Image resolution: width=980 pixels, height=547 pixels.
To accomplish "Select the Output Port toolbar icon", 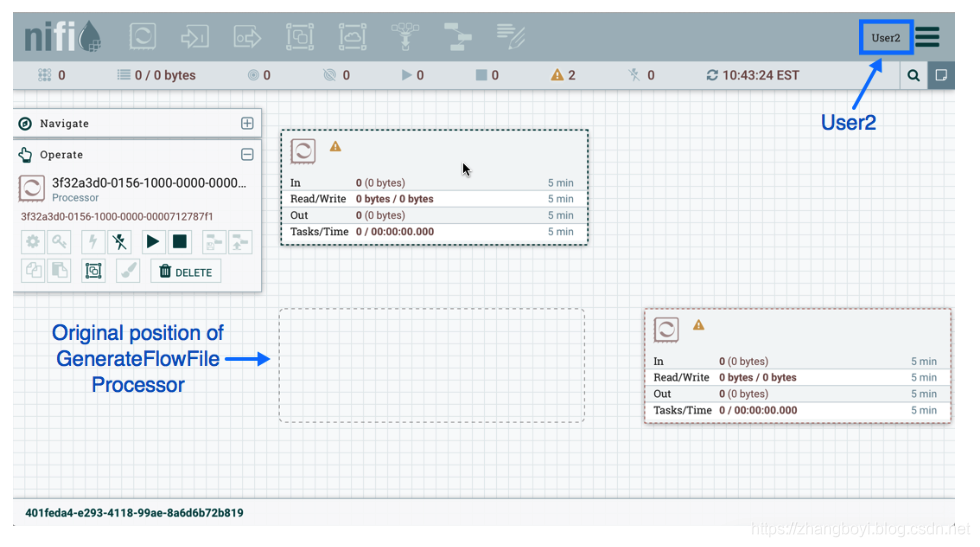I will click(x=248, y=37).
